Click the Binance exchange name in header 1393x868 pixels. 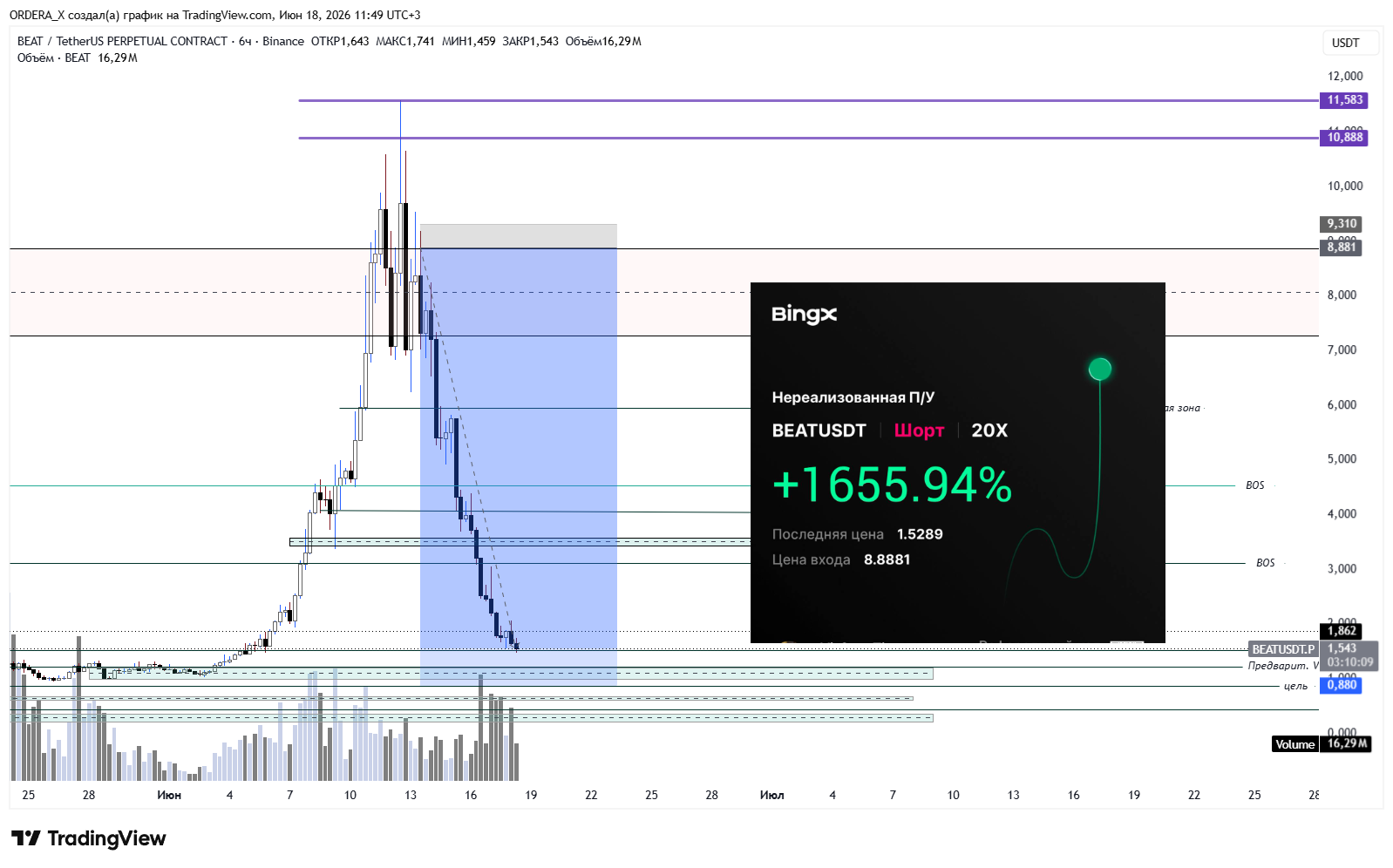coord(283,41)
